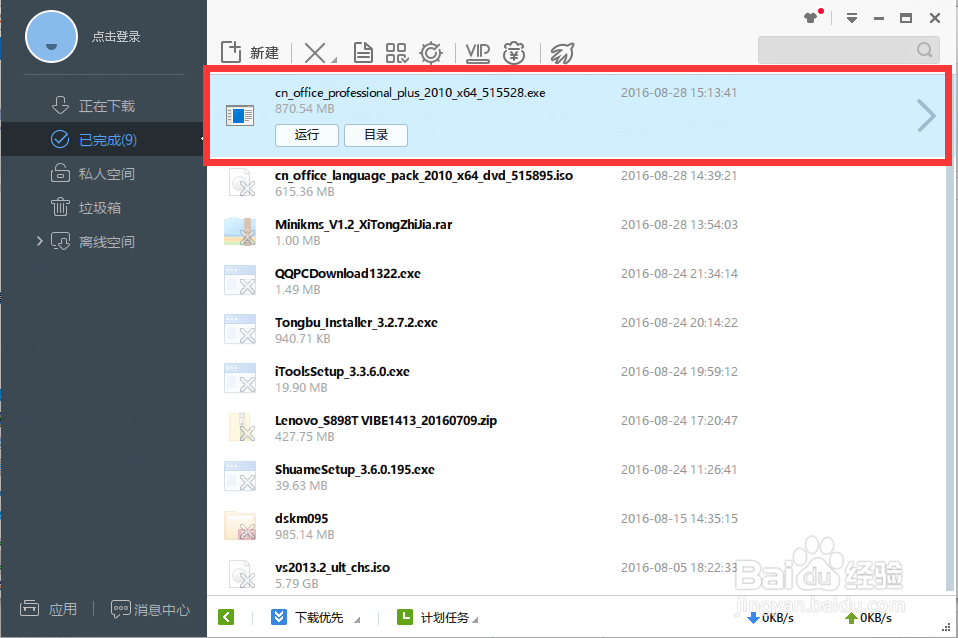Click timestamp 2016-08-15 14:35:15
This screenshot has height=638, width=958.
tap(679, 519)
